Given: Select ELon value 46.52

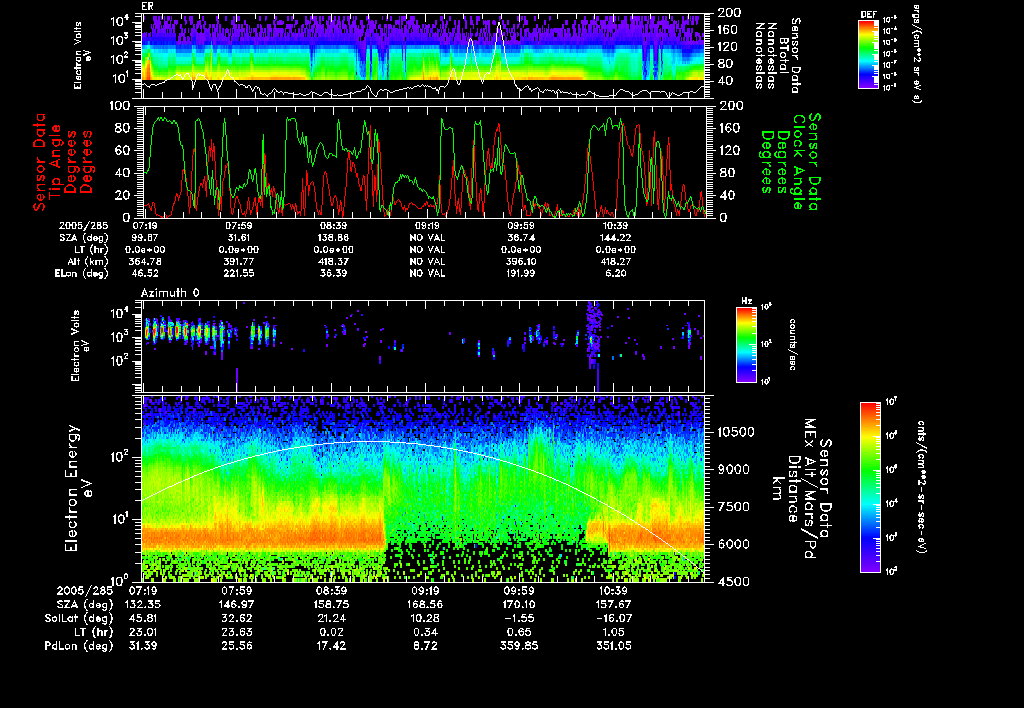Looking at the screenshot, I should 145,273.
